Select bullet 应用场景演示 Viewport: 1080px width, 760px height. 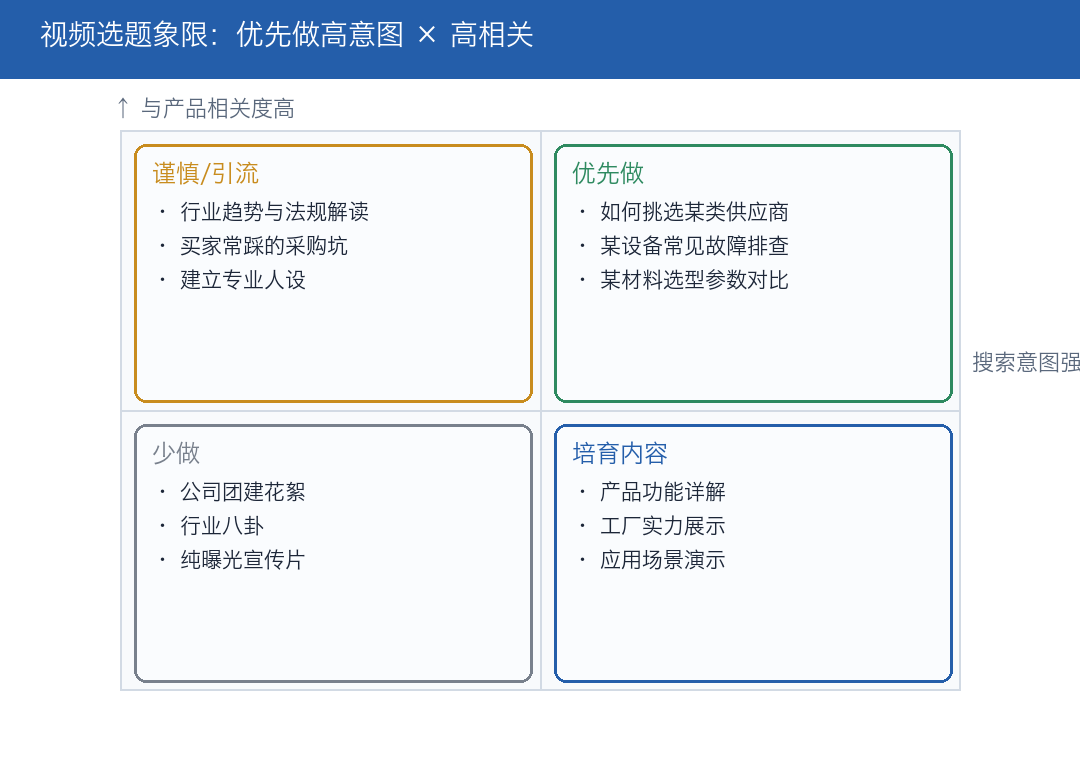click(x=662, y=559)
